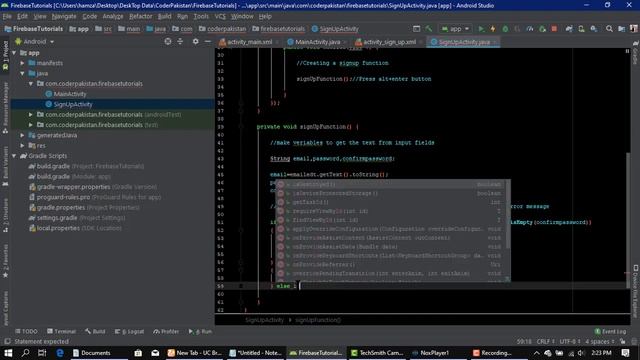640x360 pixels.
Task: Open the Refactor menu
Action: point(140,16)
